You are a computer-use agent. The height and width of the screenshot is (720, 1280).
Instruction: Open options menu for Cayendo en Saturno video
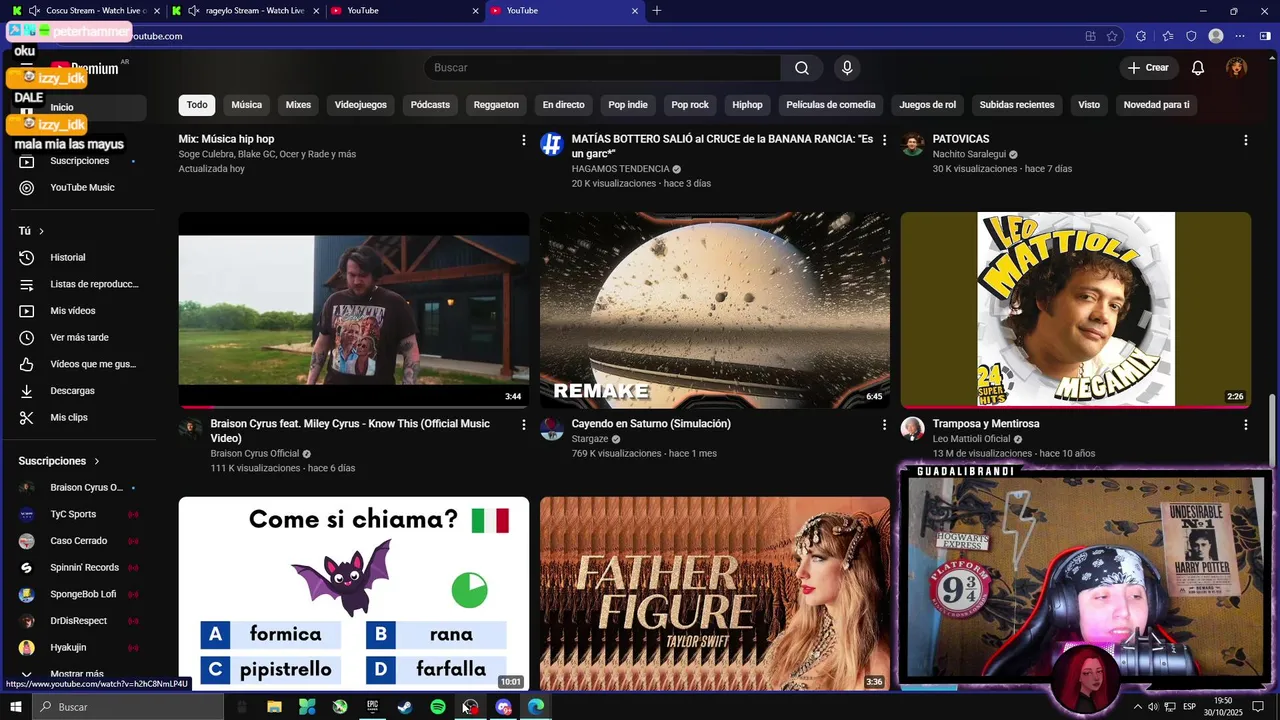[884, 425]
